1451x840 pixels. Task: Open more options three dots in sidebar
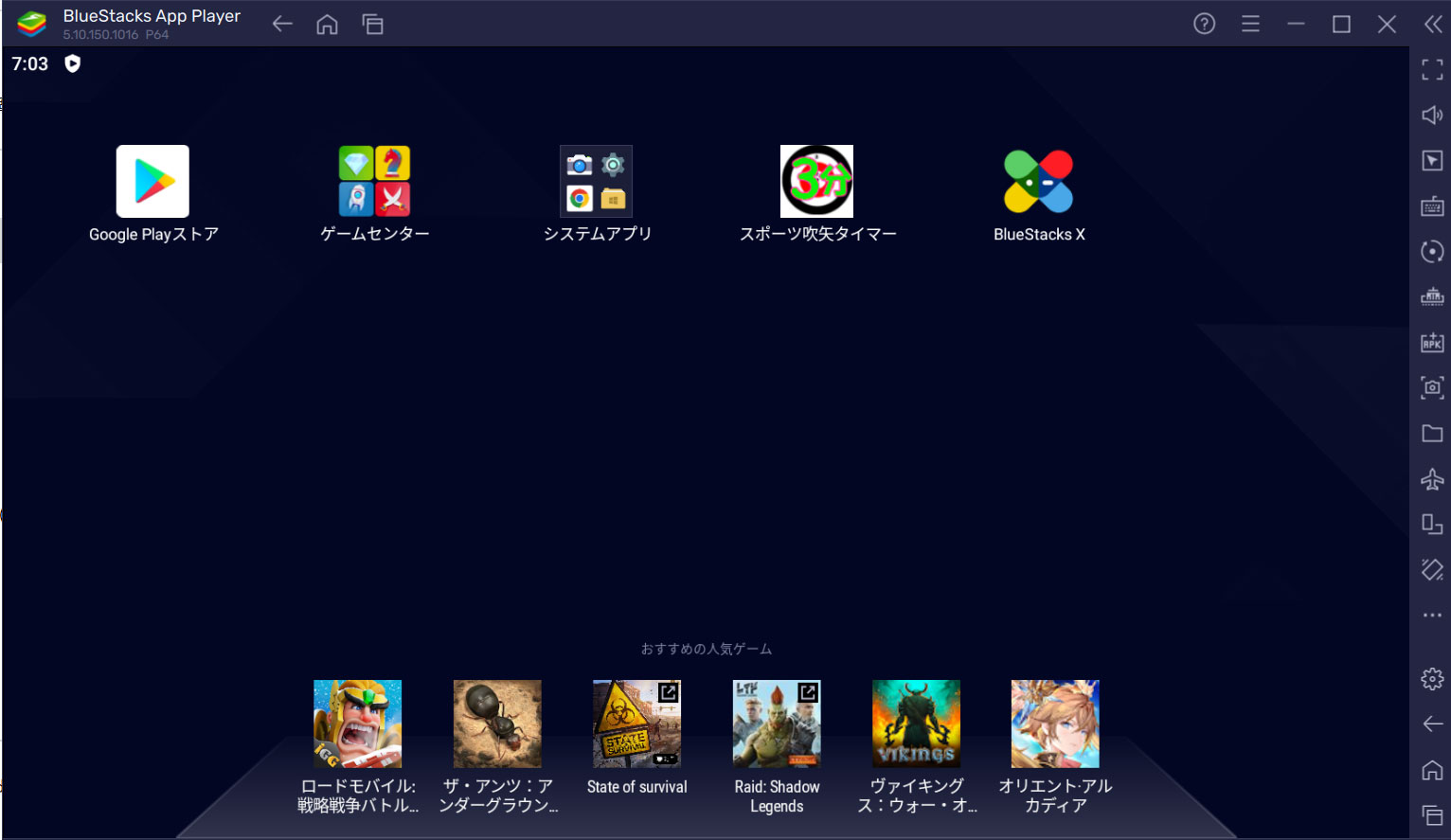[1432, 616]
